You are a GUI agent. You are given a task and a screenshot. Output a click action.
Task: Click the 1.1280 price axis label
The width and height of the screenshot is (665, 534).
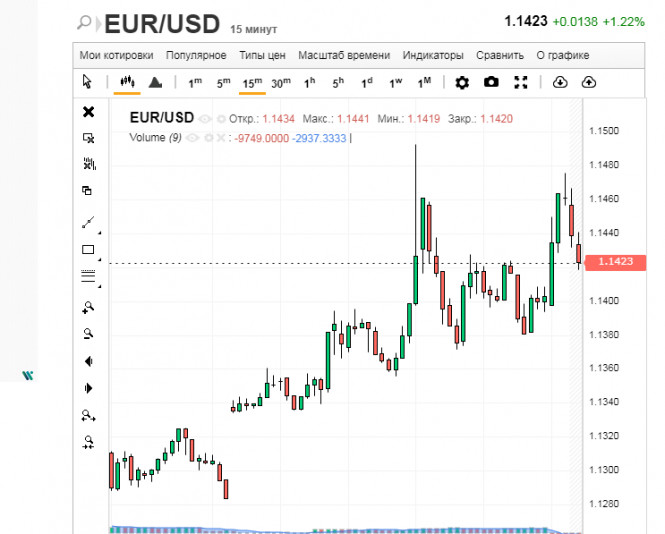click(604, 504)
